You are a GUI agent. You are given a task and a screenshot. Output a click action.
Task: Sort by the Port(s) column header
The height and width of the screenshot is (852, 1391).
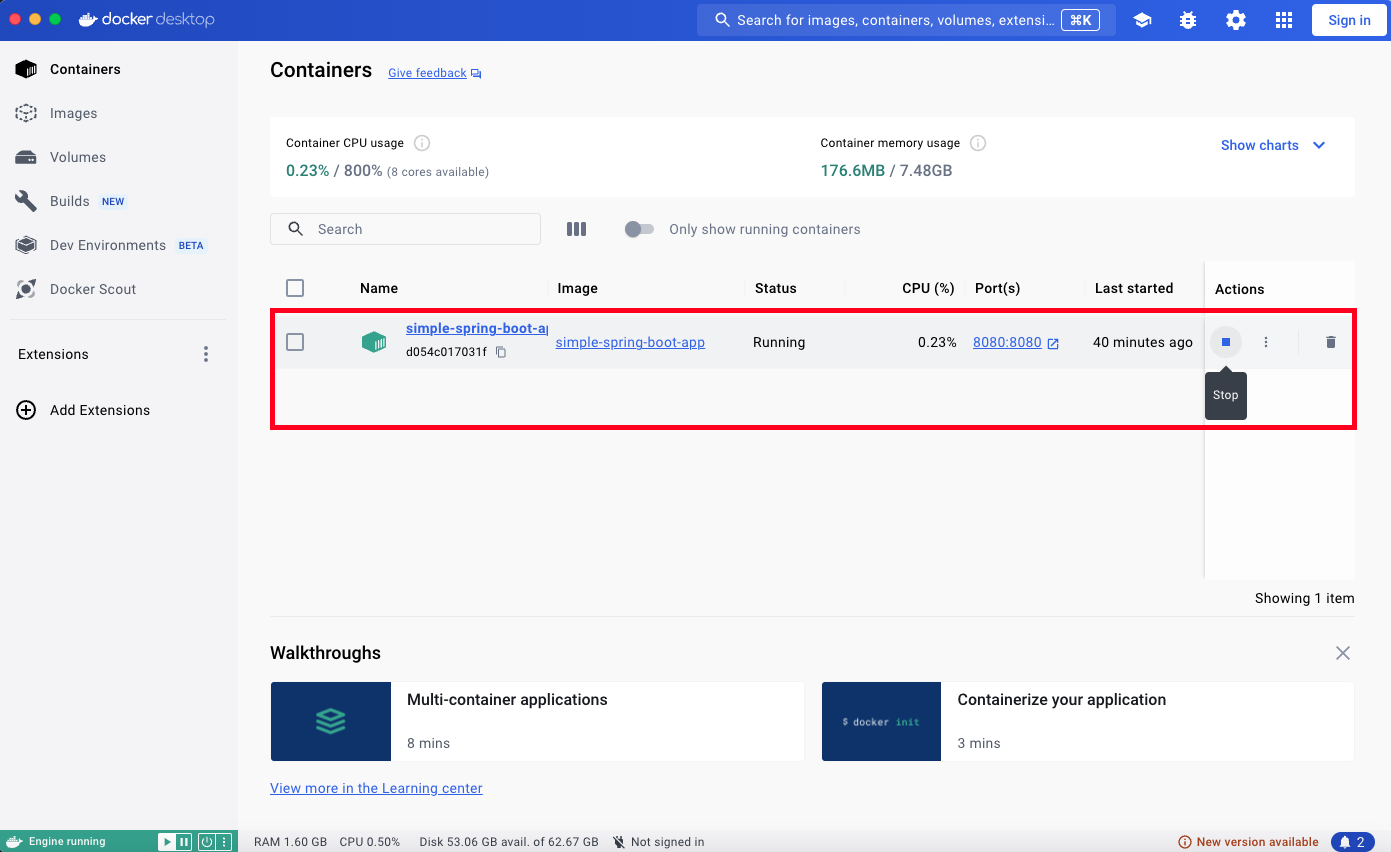tap(997, 288)
